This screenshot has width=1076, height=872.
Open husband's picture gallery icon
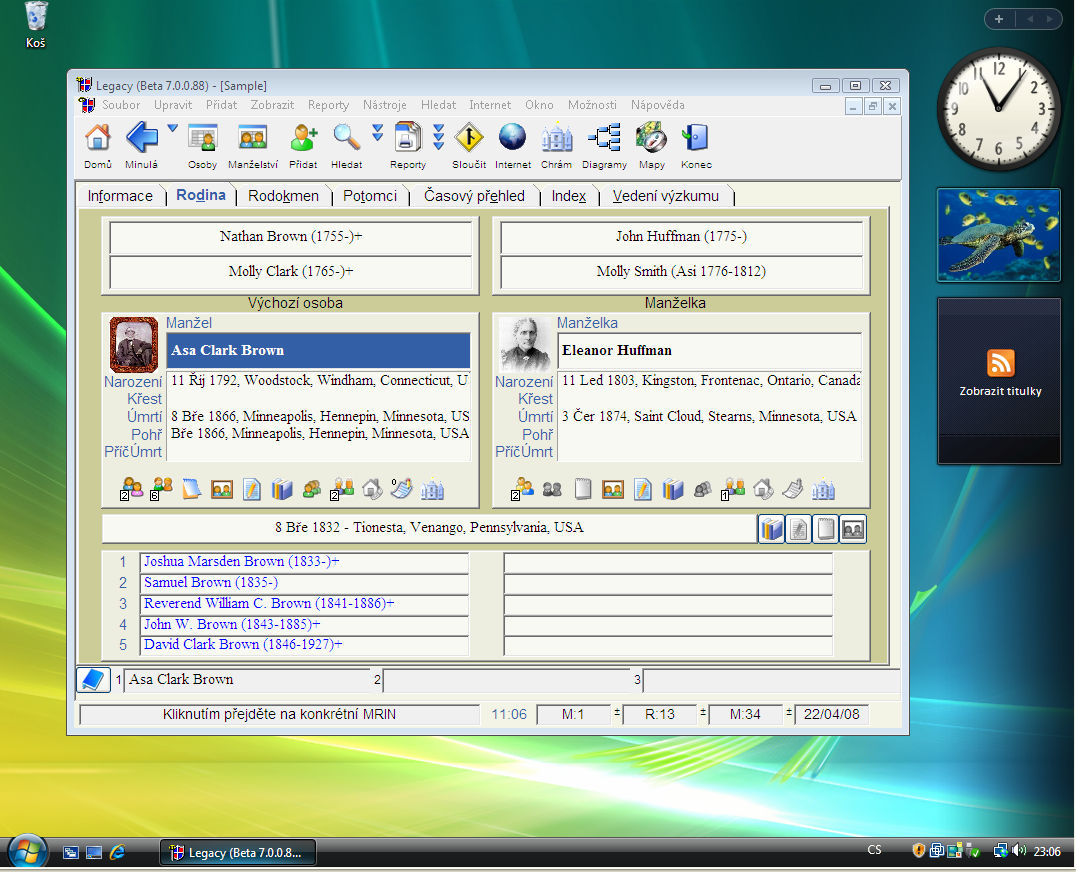coord(222,489)
